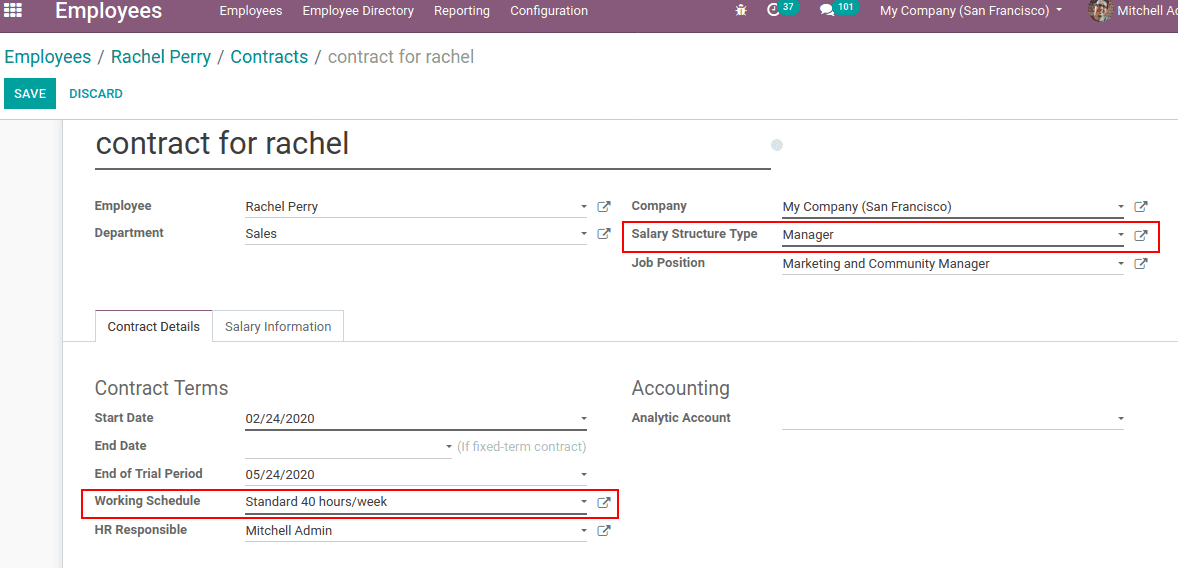Open external link for Company field
Viewport: 1178px width, 568px height.
click(1140, 207)
